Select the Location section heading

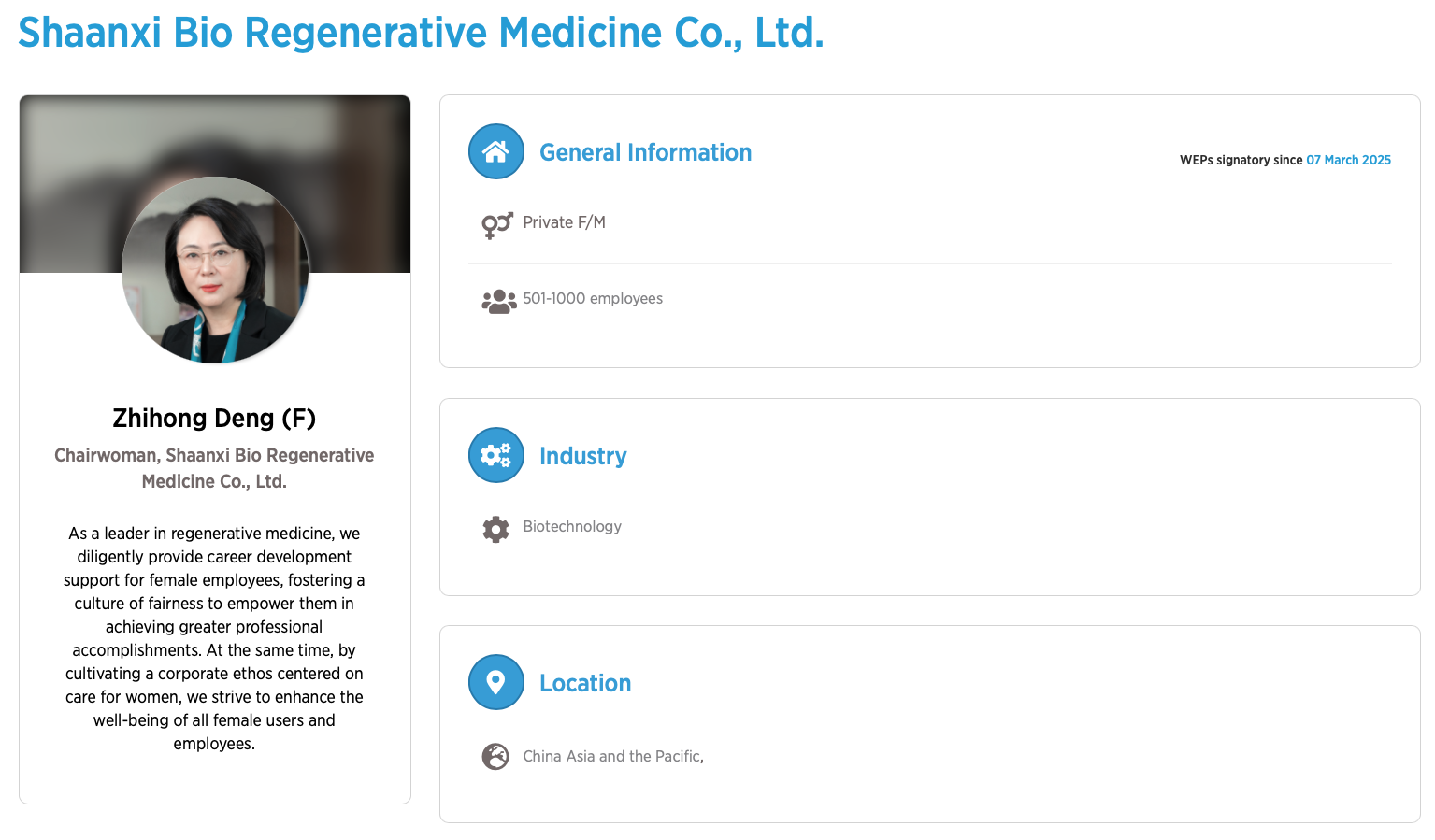[x=585, y=683]
